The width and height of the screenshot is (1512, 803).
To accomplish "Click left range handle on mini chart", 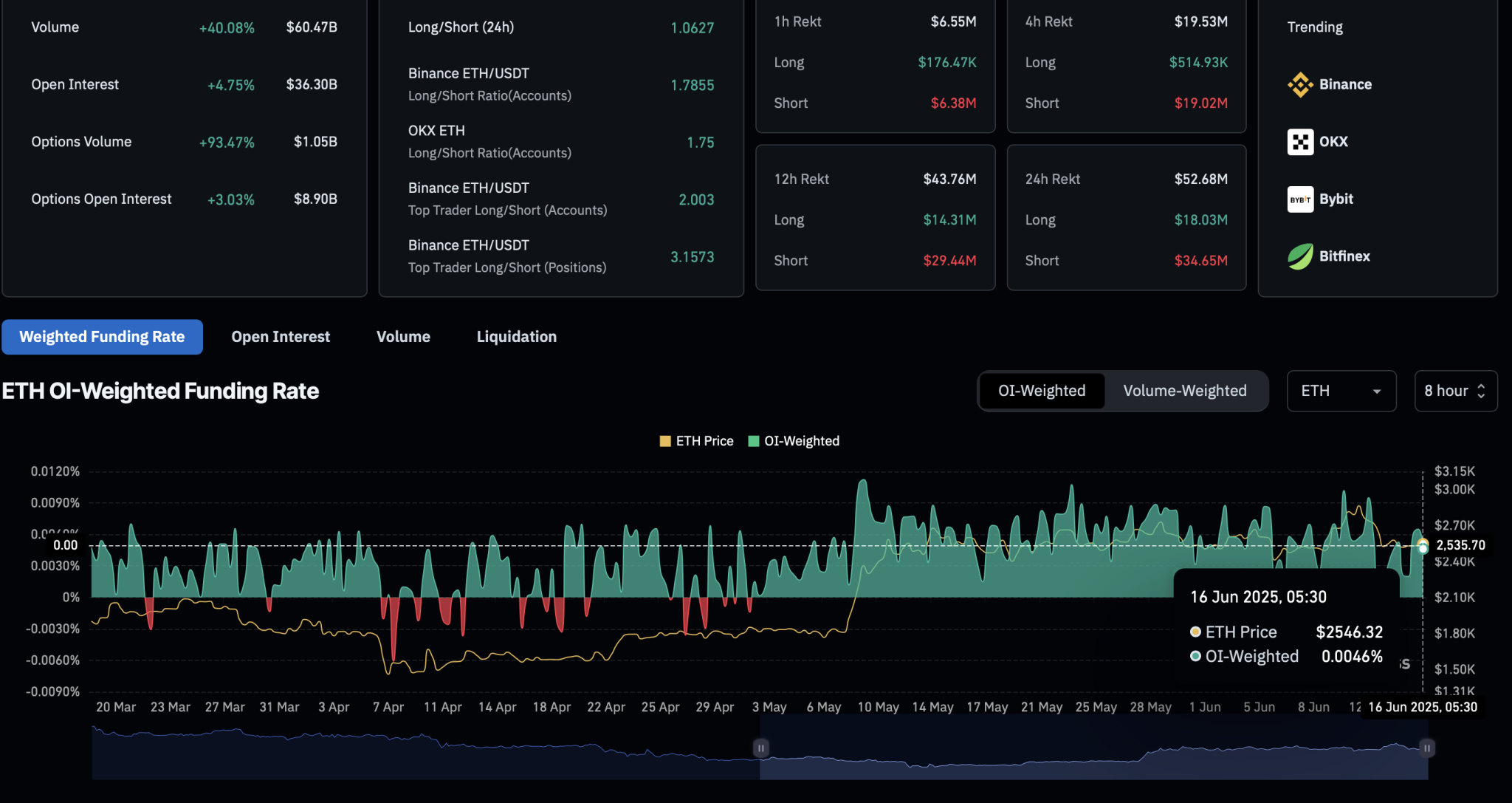I will (x=760, y=748).
